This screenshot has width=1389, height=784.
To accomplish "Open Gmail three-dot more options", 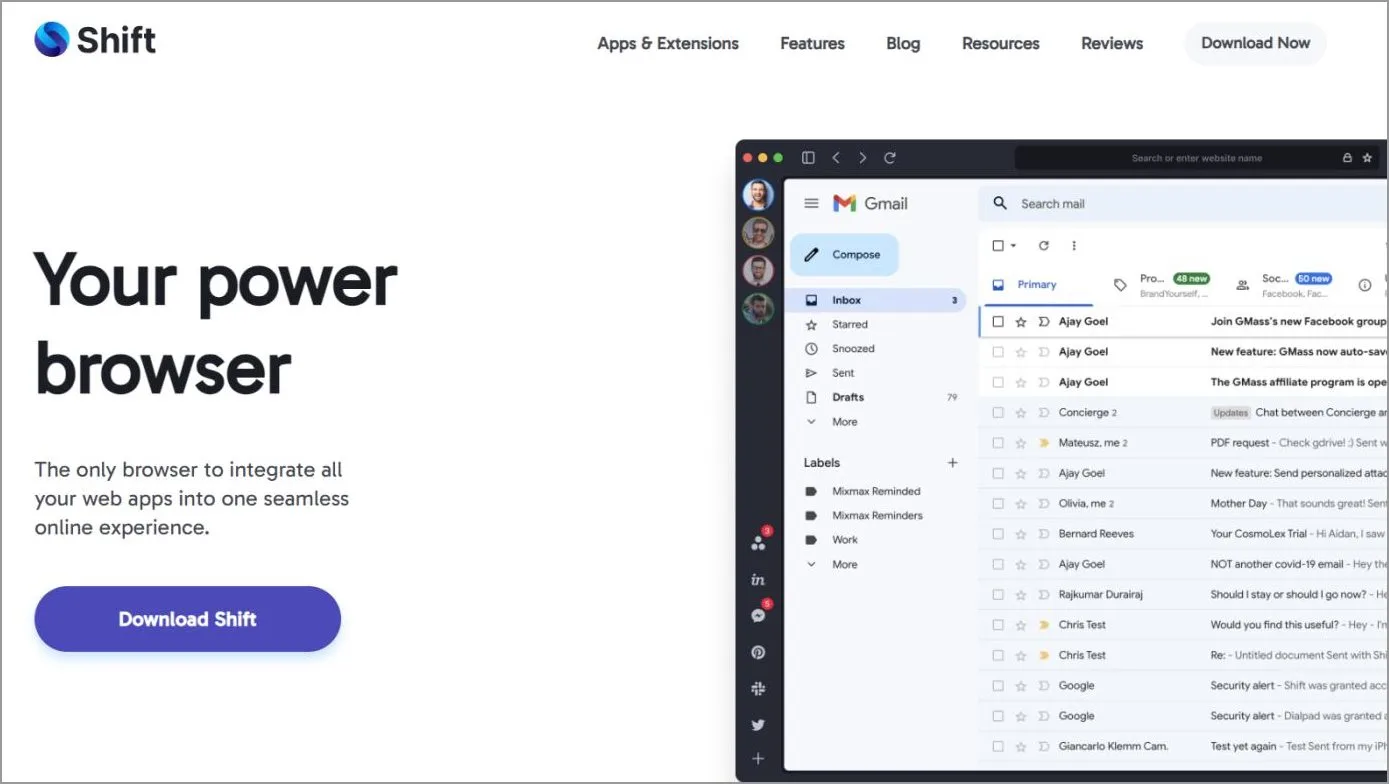I will (1074, 245).
